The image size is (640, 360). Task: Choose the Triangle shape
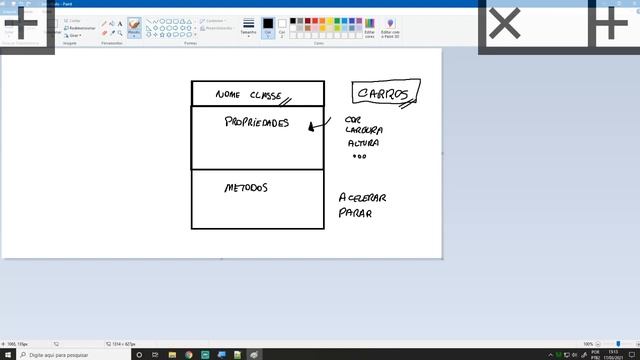(x=189, y=21)
